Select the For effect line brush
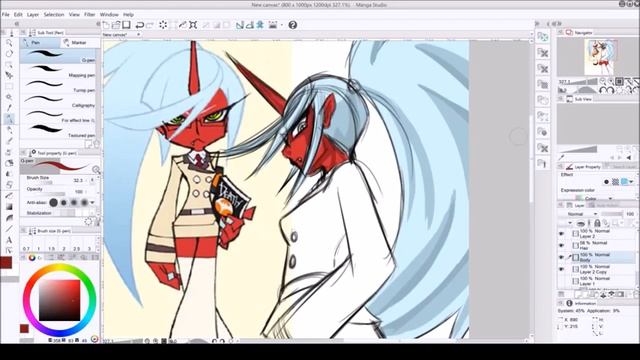This screenshot has width=640, height=360. pos(58,116)
